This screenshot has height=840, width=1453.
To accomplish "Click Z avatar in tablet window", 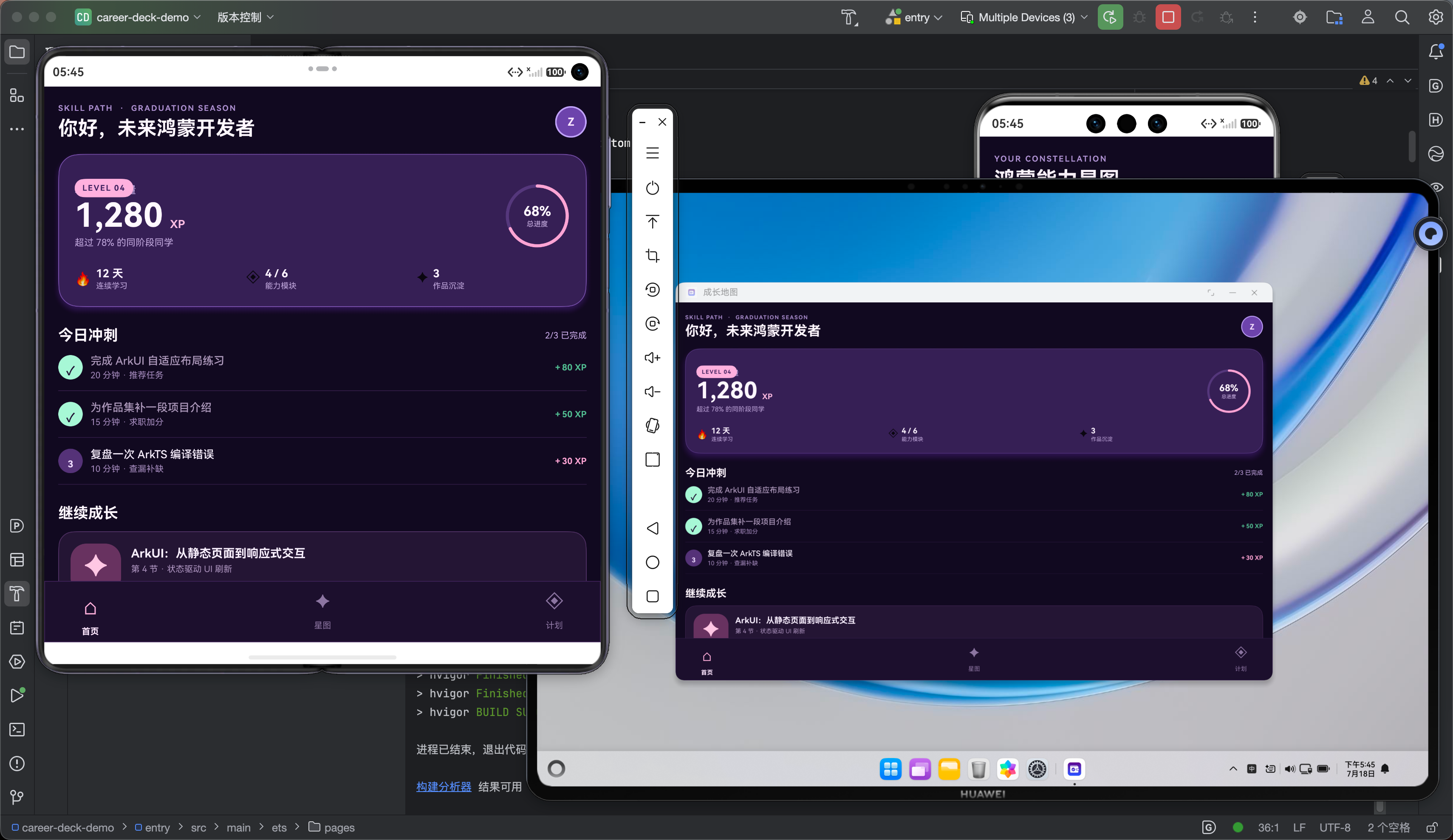I will coord(1252,327).
